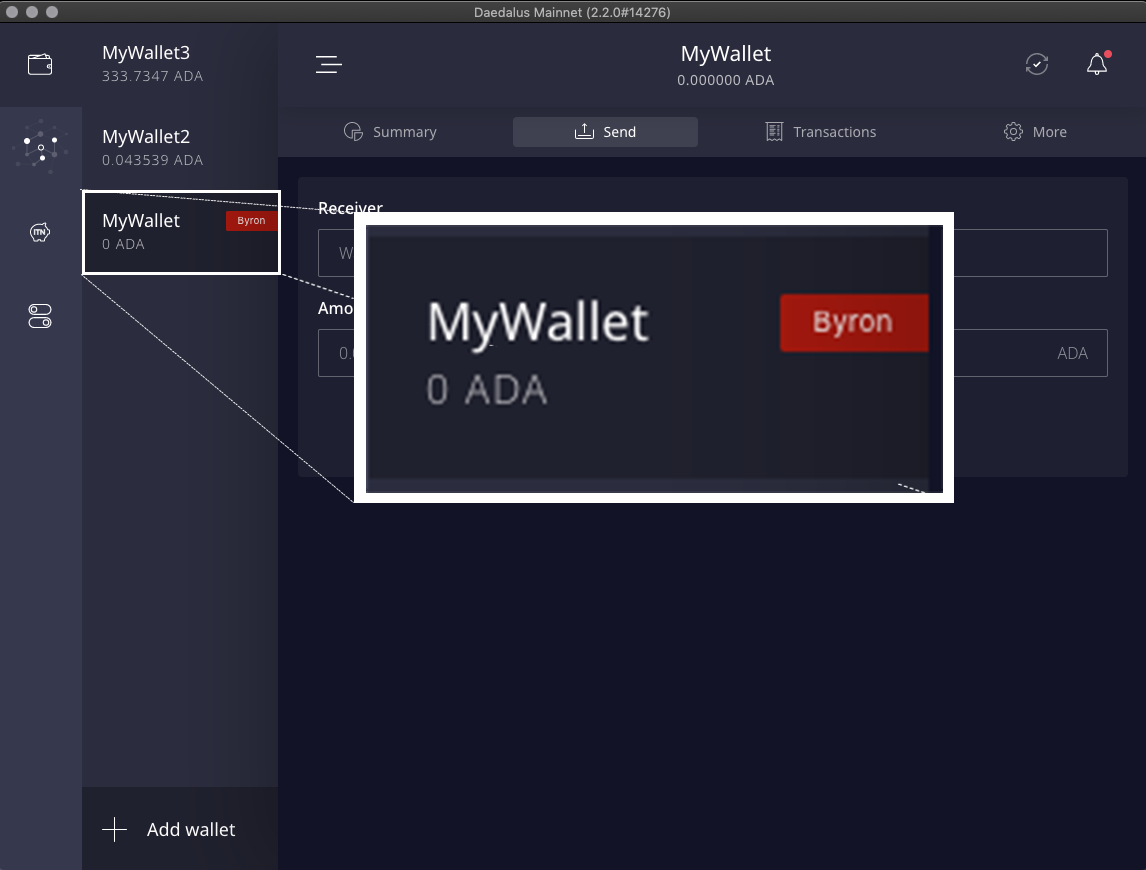This screenshot has height=870, width=1146.
Task: Click into the Amount field
Action: pyautogui.click(x=1000, y=353)
